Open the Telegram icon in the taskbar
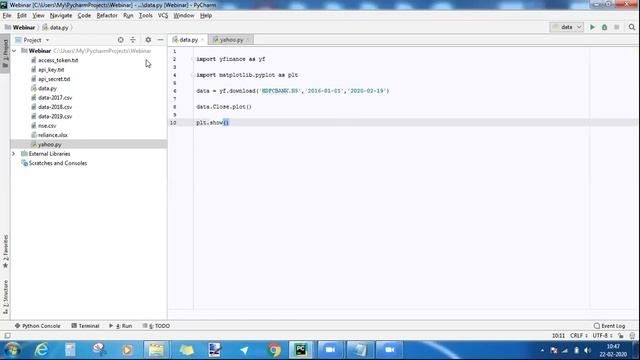The image size is (640, 360). [244, 350]
